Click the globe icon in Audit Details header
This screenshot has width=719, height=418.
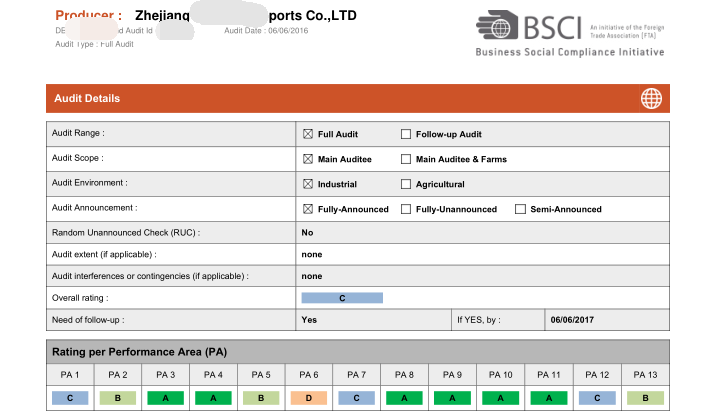coord(651,99)
